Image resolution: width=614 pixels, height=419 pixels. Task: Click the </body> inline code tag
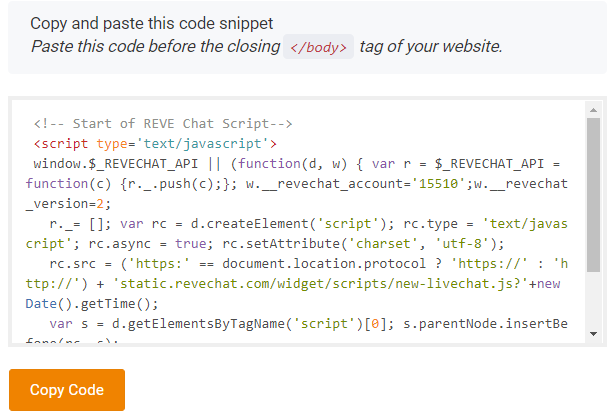318,47
